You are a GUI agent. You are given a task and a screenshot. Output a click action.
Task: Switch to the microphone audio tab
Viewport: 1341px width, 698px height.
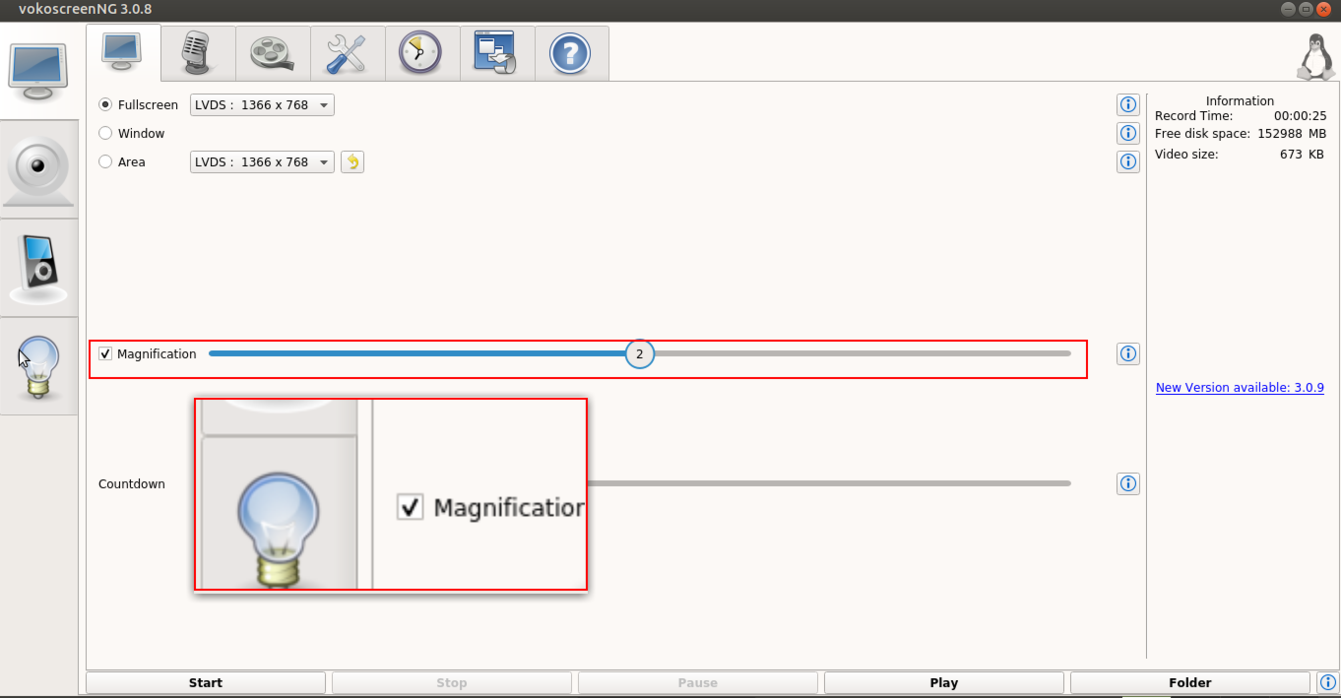click(x=198, y=53)
